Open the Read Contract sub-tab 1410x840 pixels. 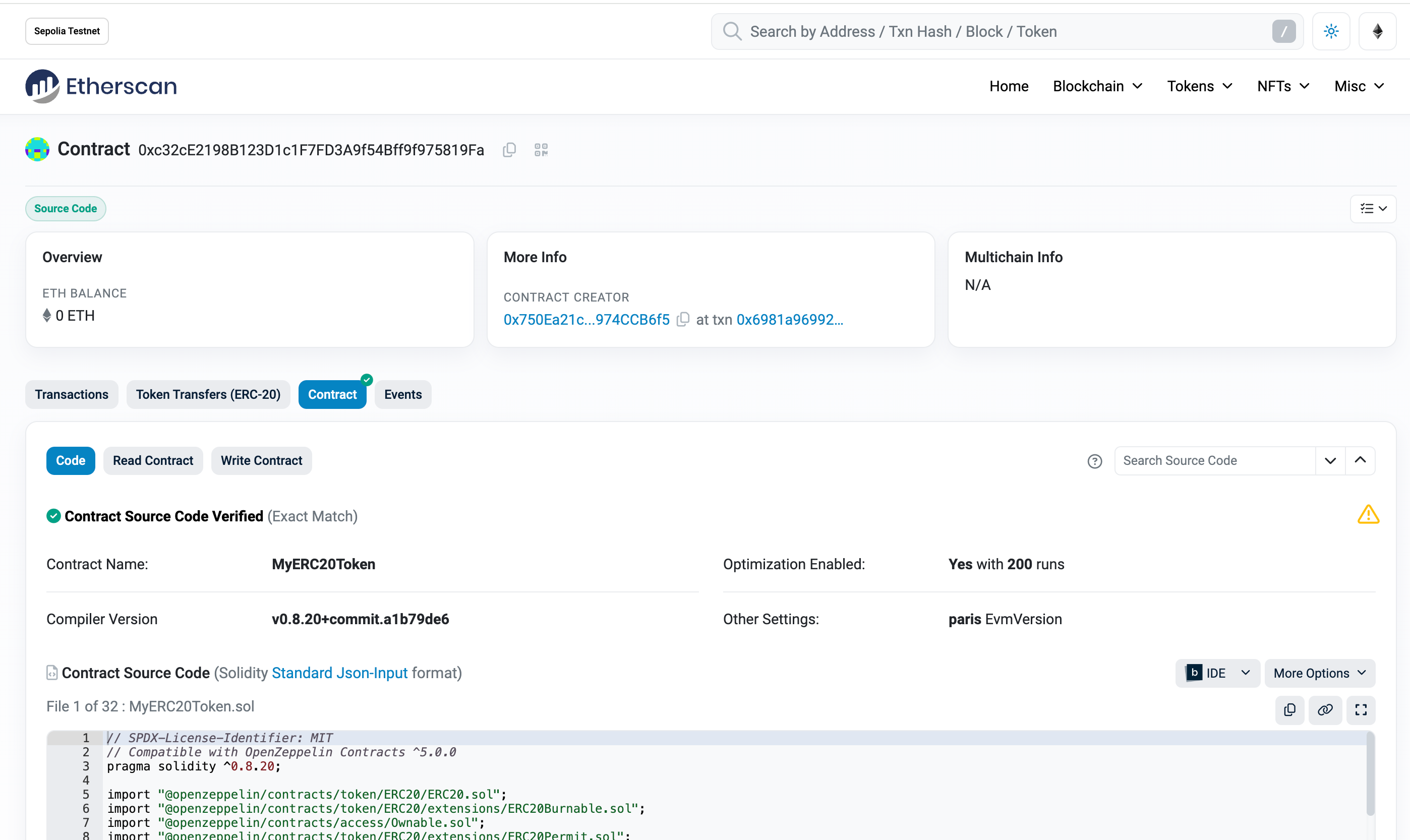click(153, 461)
